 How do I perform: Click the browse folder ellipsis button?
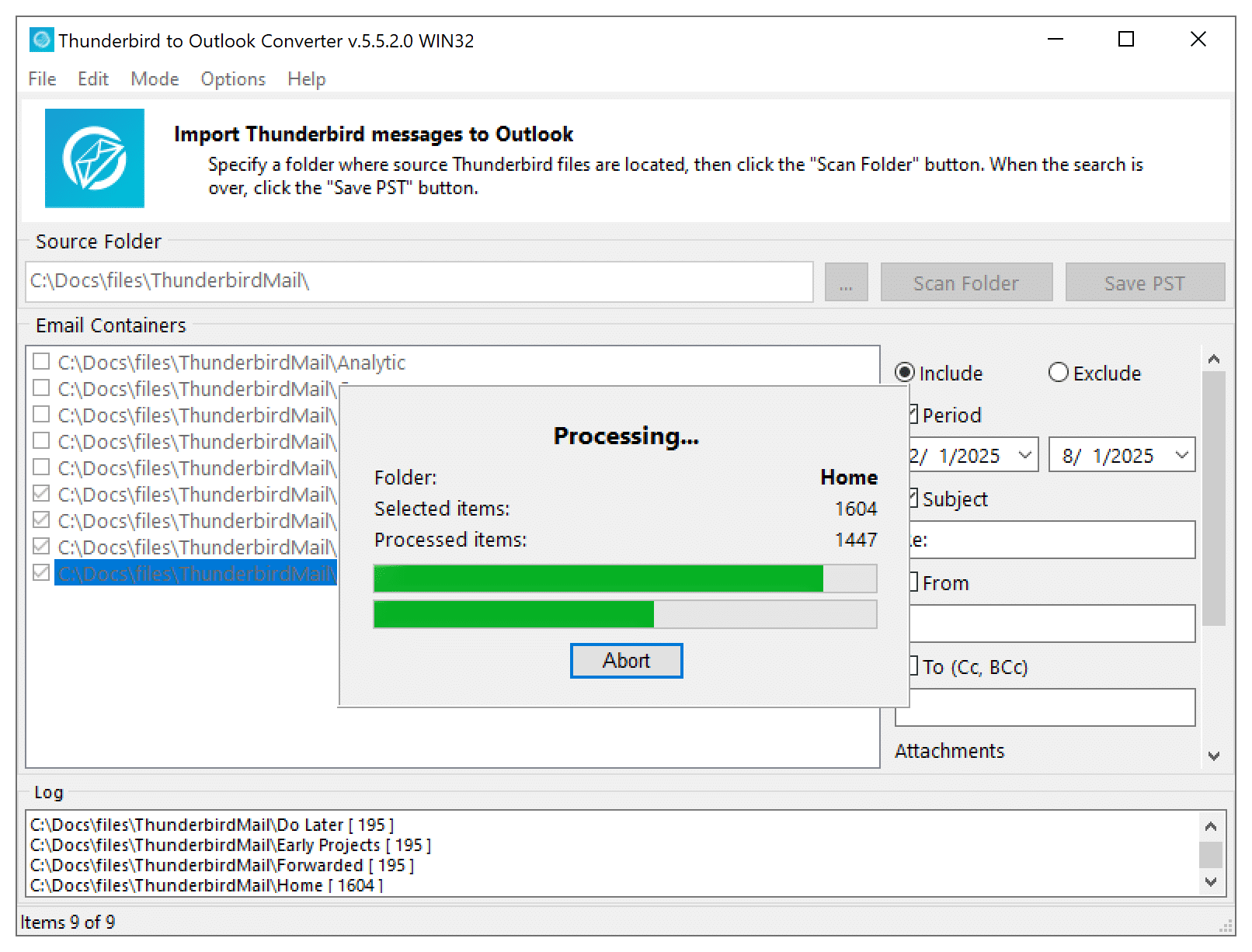[846, 283]
